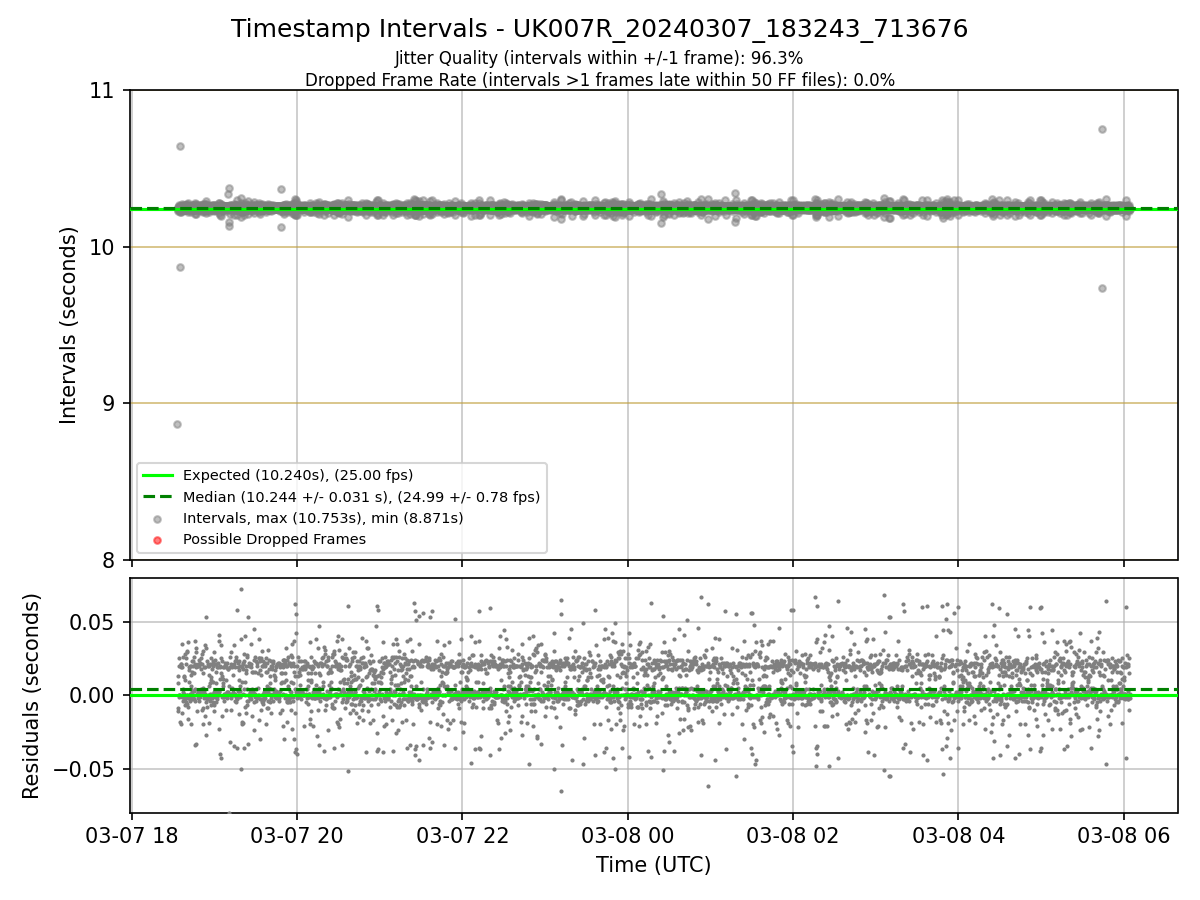Click the 'Intervals, max (10.753s), min (8.871s)' legend entry
1200x900 pixels.
click(x=323, y=518)
